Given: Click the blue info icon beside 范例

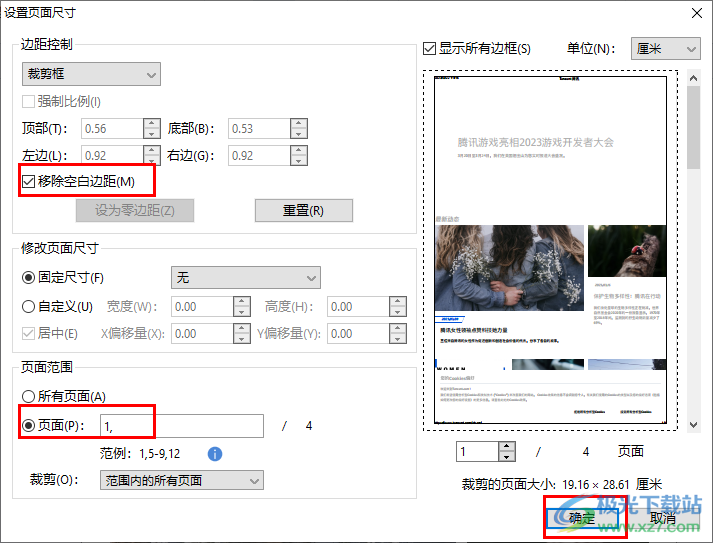Looking at the screenshot, I should pyautogui.click(x=215, y=453).
